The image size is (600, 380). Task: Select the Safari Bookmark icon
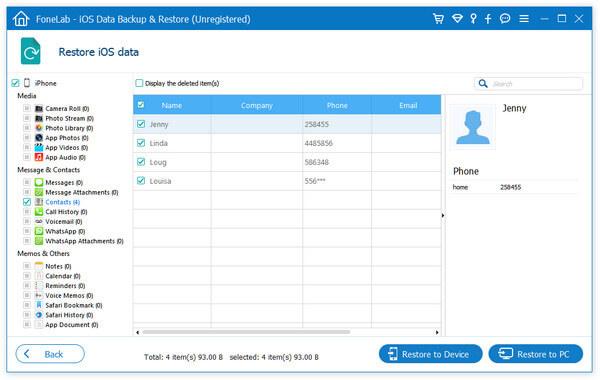coord(39,305)
